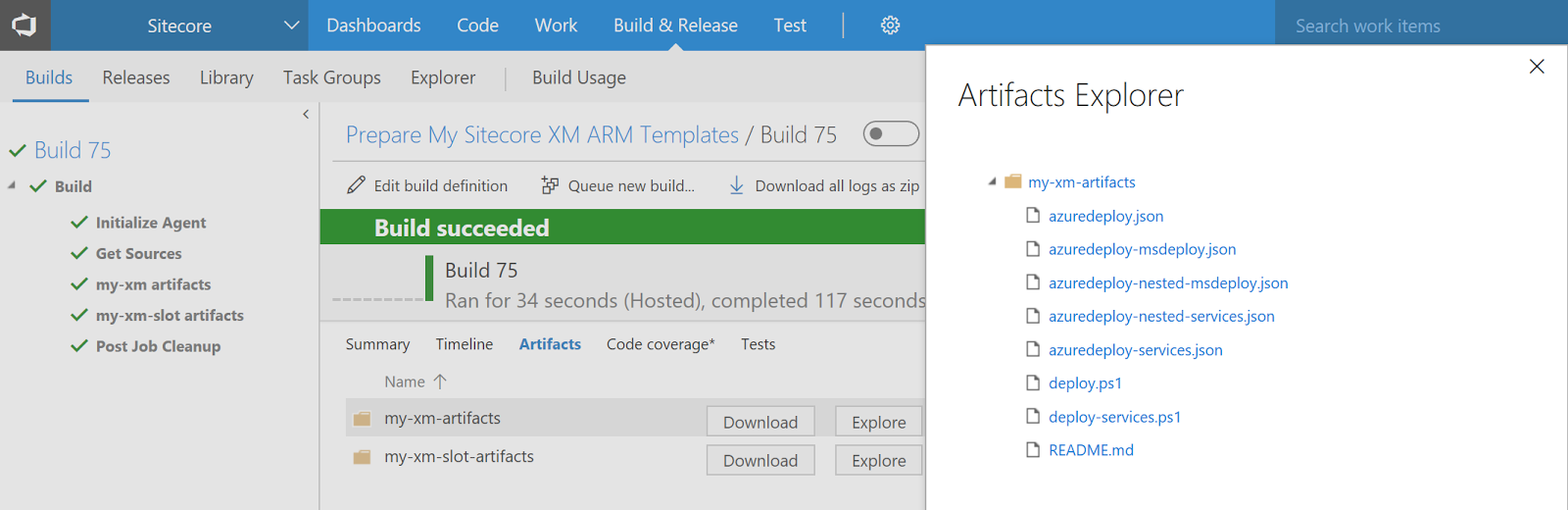Viewport: 1568px width, 510px height.
Task: Collapse the Build node in the tree
Action: pyautogui.click(x=12, y=185)
